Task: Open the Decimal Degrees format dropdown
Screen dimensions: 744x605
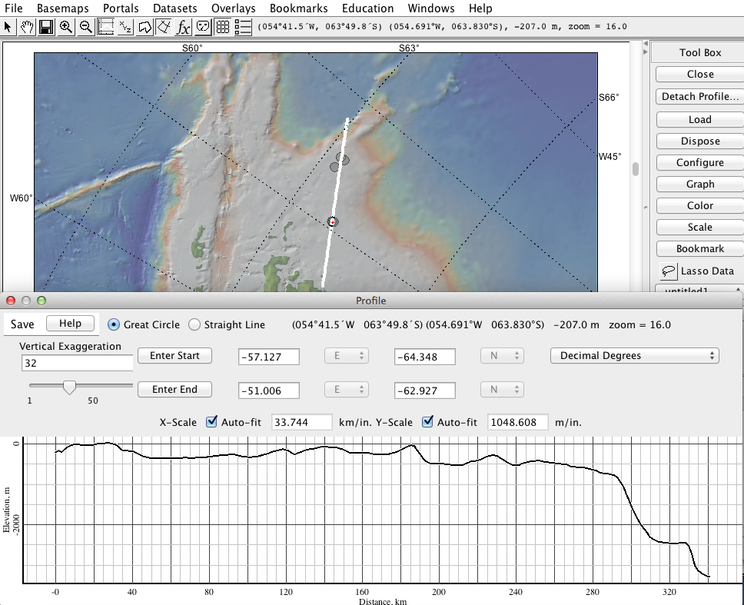Action: [635, 355]
